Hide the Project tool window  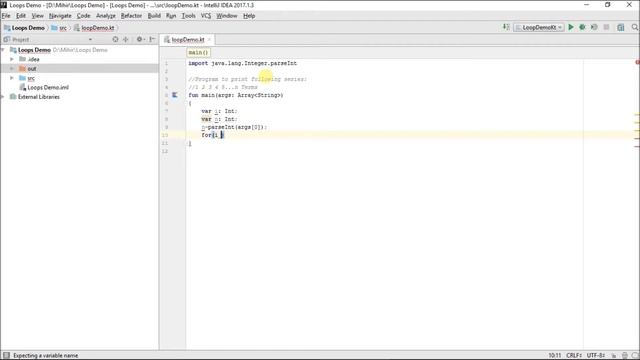tap(152, 39)
